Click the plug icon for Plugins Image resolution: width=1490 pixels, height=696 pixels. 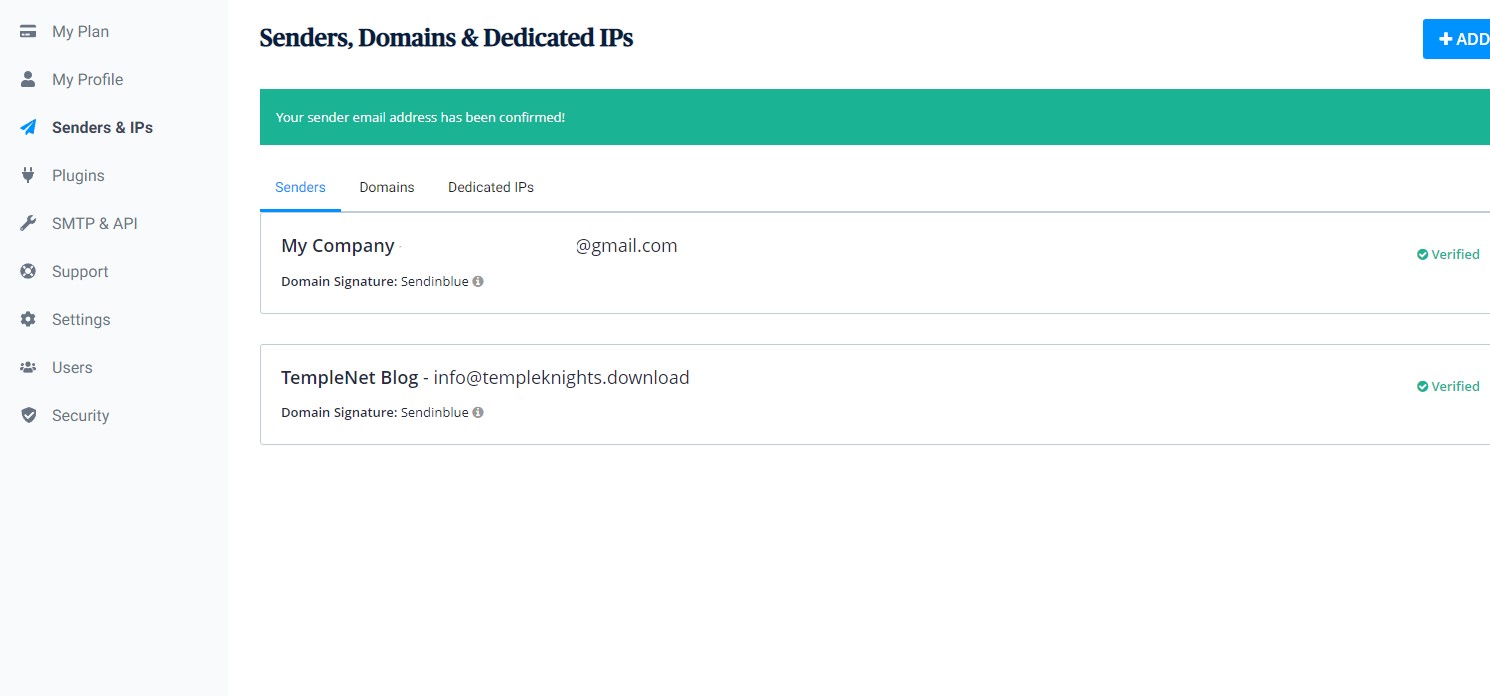click(28, 175)
